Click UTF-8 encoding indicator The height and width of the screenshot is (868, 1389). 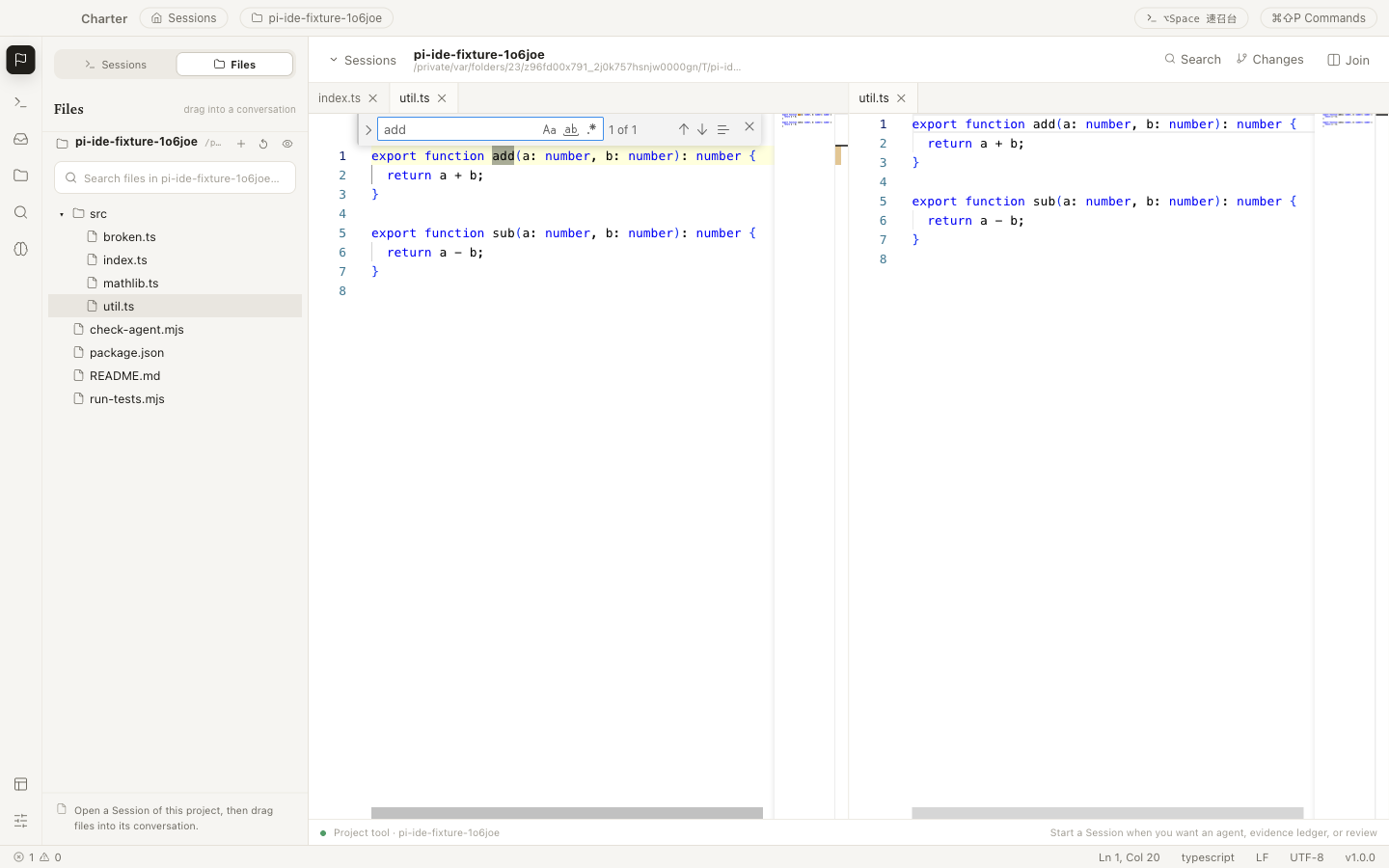pyautogui.click(x=1307, y=857)
